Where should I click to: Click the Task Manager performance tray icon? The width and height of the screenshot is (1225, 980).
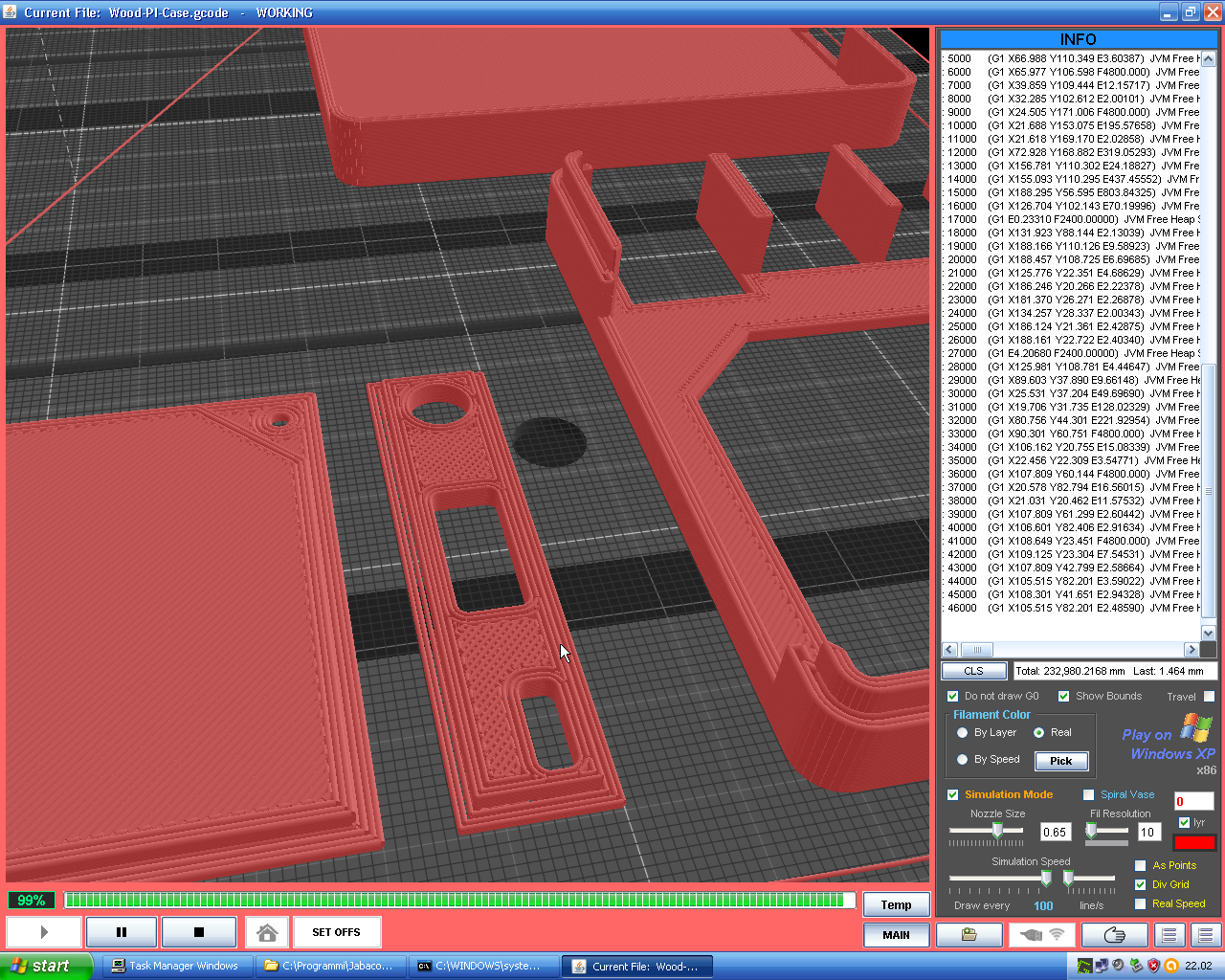1084,966
